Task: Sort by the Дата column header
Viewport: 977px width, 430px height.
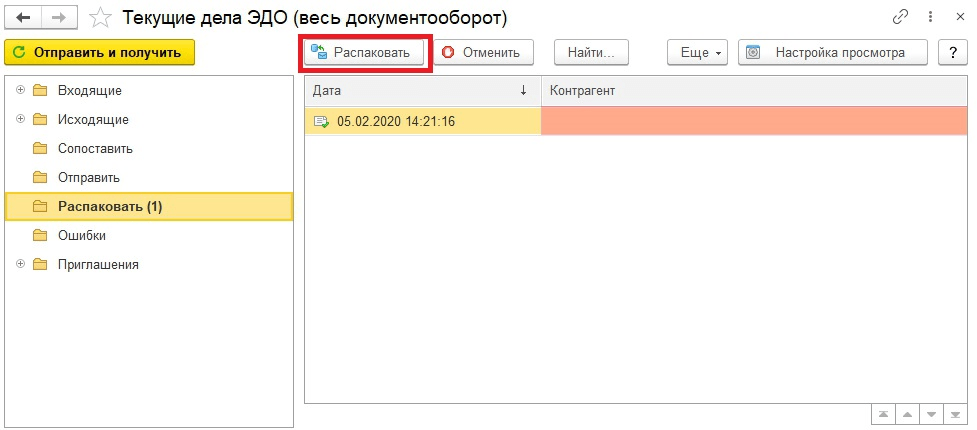Action: pyautogui.click(x=420, y=91)
